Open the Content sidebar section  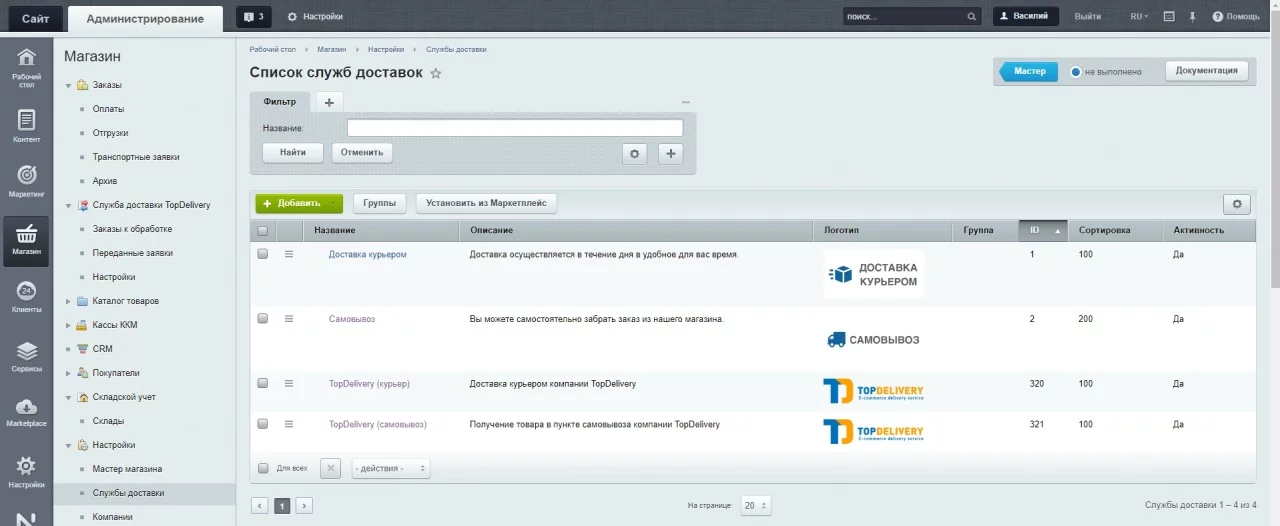pyautogui.click(x=26, y=126)
